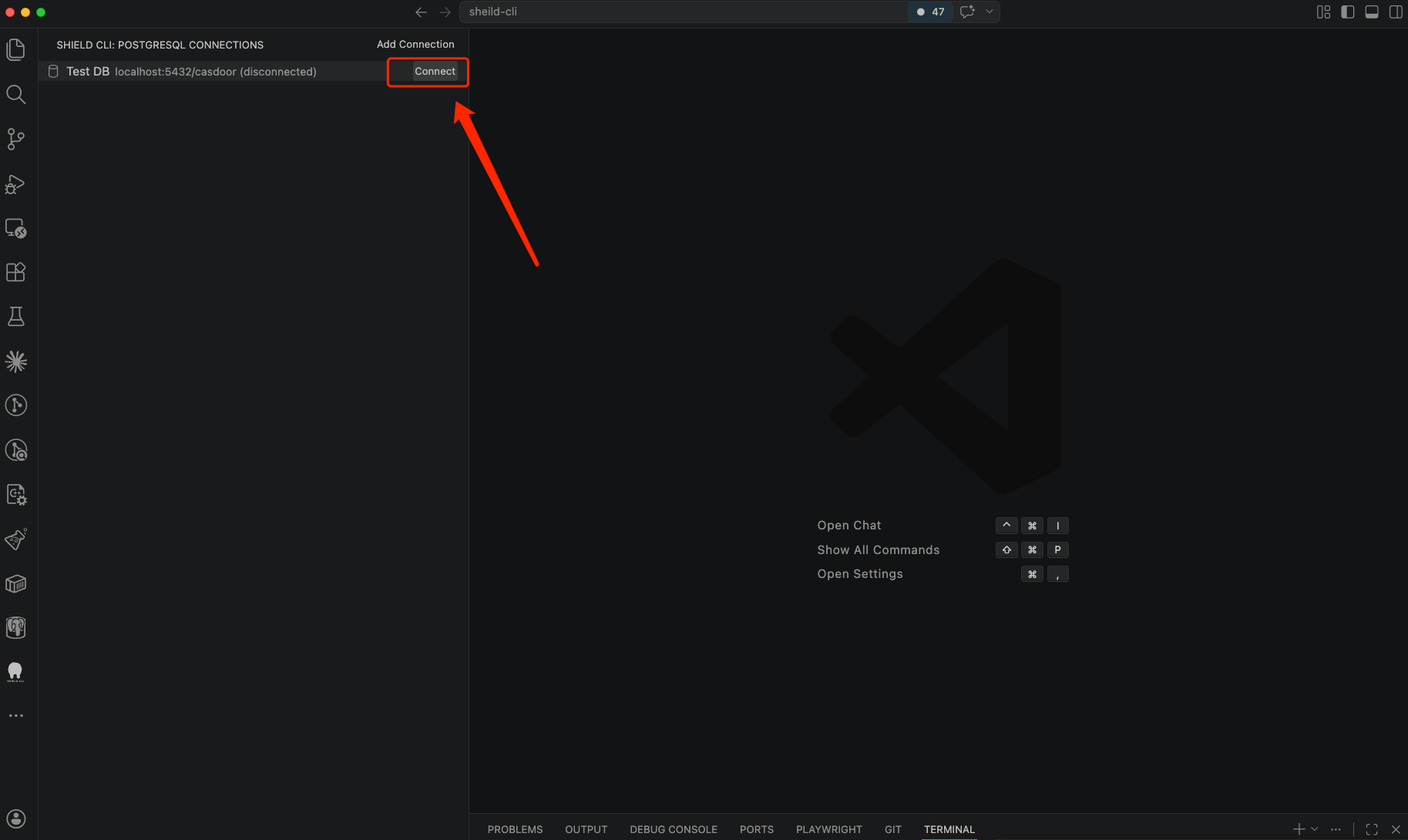Screen dimensions: 1408x840
Task: Toggle the secondary side bar
Action: pyautogui.click(x=1396, y=12)
